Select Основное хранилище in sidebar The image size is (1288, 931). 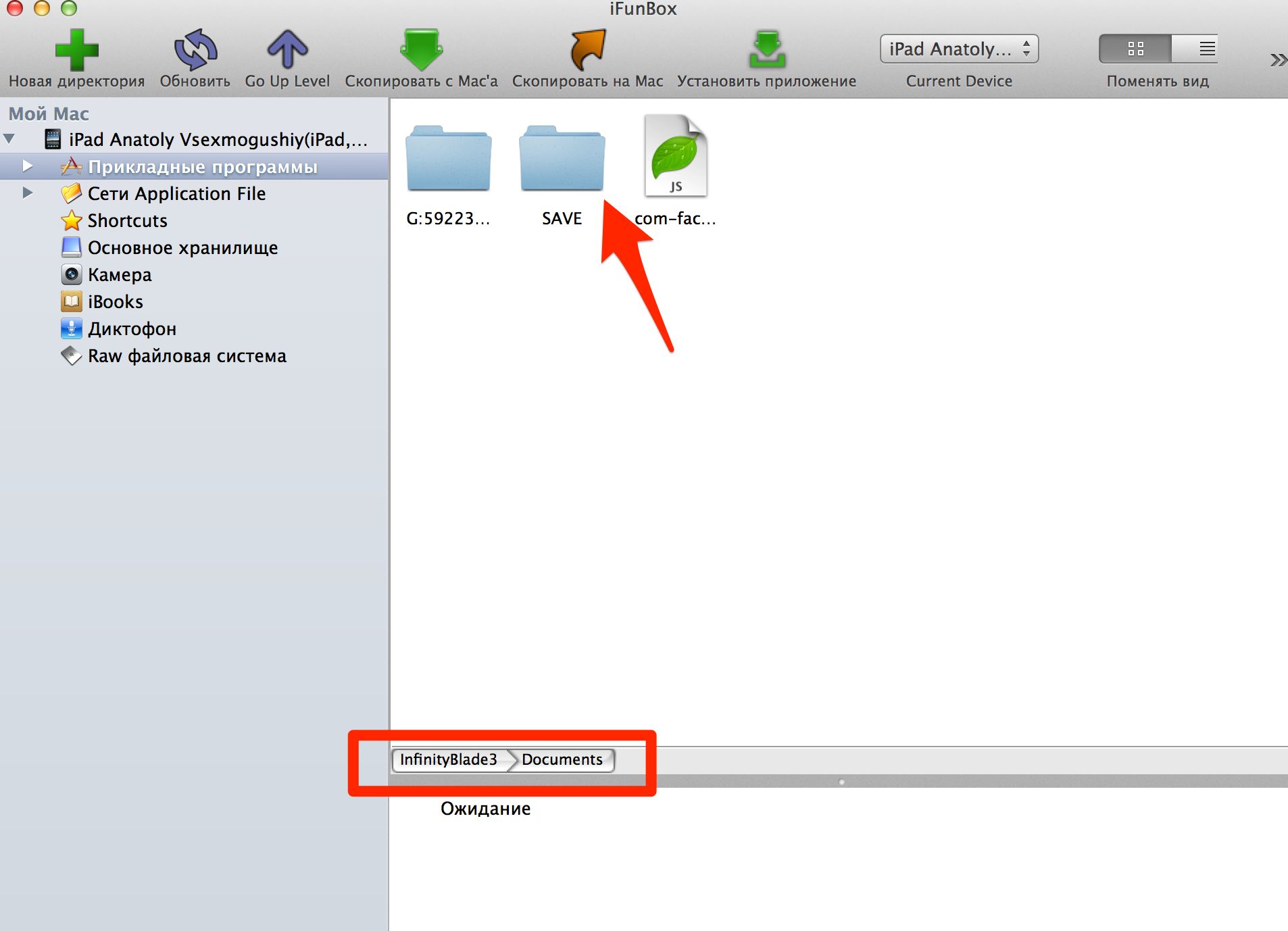coord(183,247)
